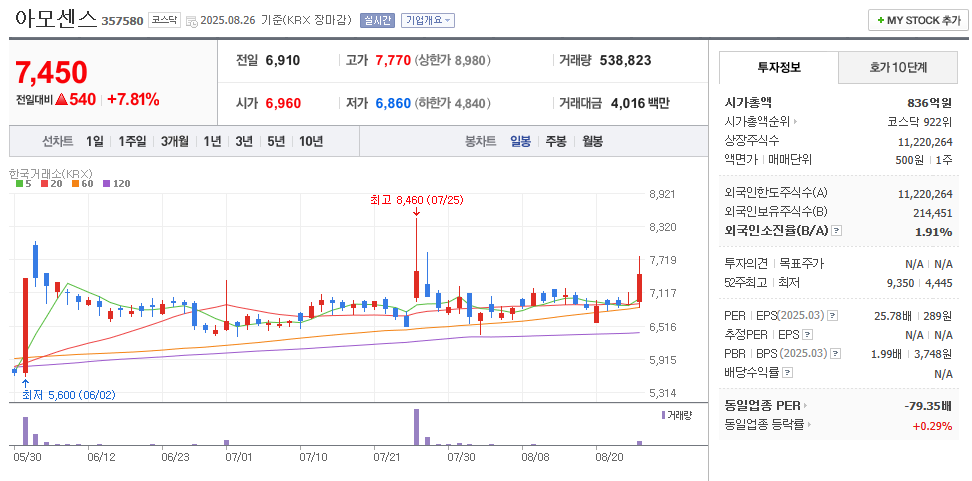The image size is (972, 481).
Task: Select the 3개월 line chart period
Action: (x=175, y=141)
